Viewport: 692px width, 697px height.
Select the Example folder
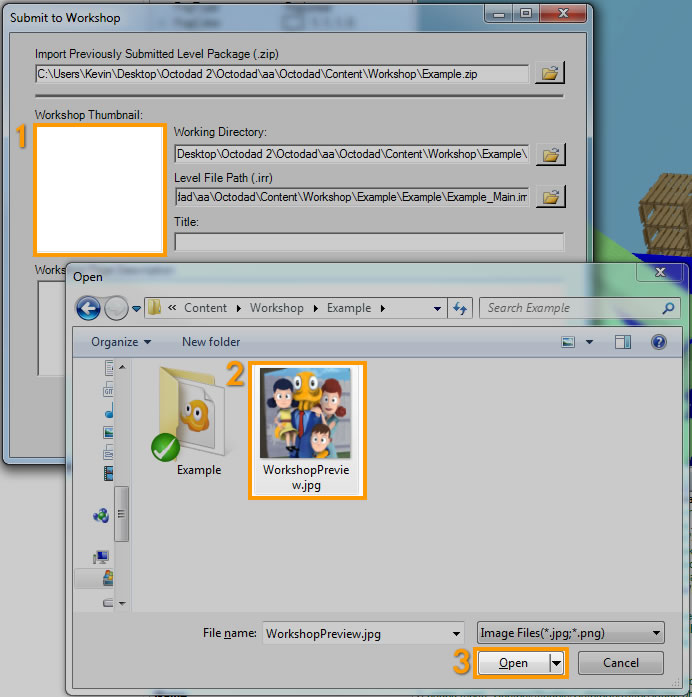pos(194,422)
